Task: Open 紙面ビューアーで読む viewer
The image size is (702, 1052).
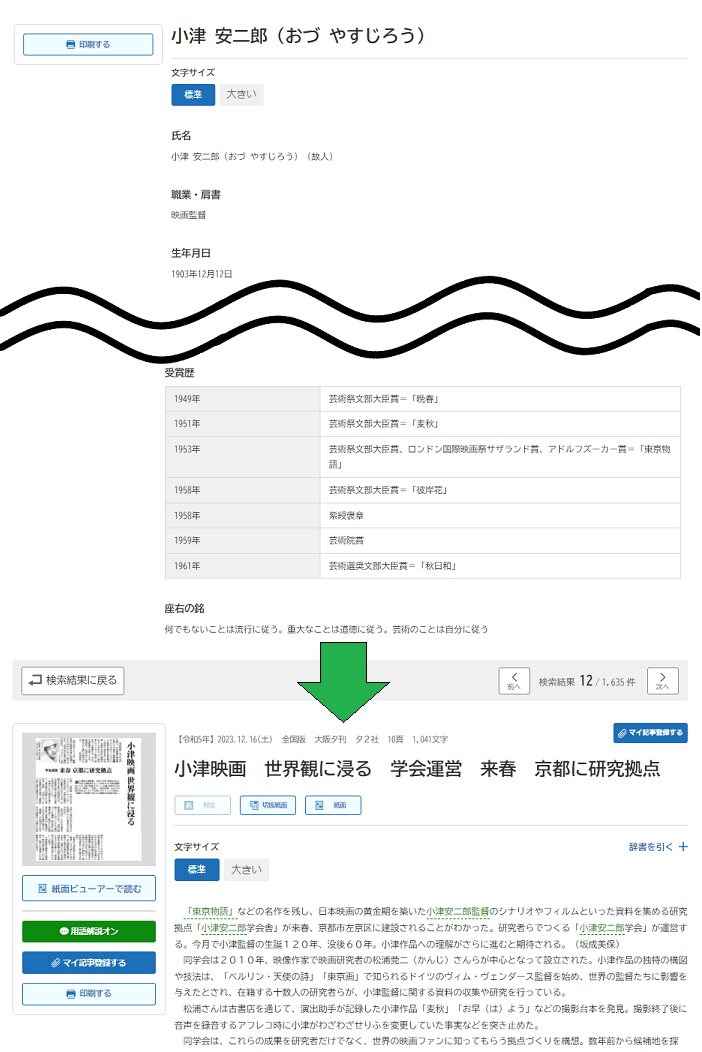Action: (88, 888)
